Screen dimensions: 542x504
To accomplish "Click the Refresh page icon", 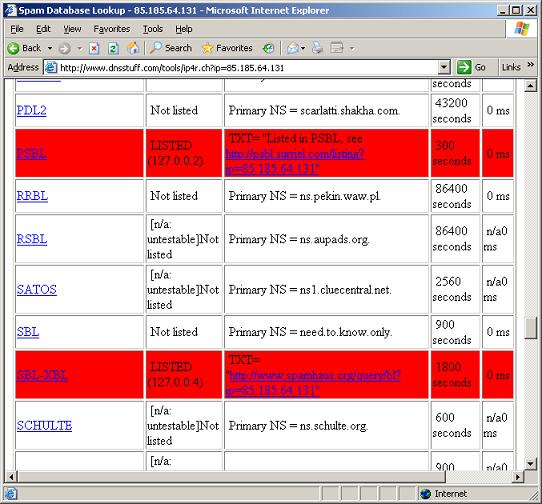I will point(113,48).
